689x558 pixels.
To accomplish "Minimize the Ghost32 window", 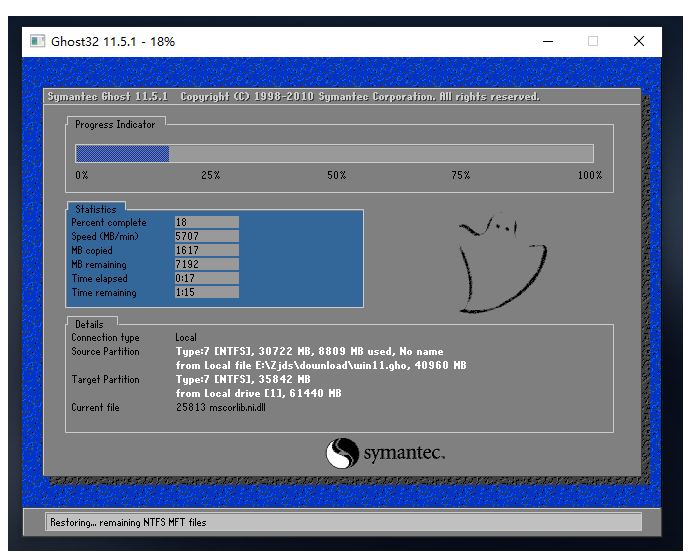I will click(548, 41).
